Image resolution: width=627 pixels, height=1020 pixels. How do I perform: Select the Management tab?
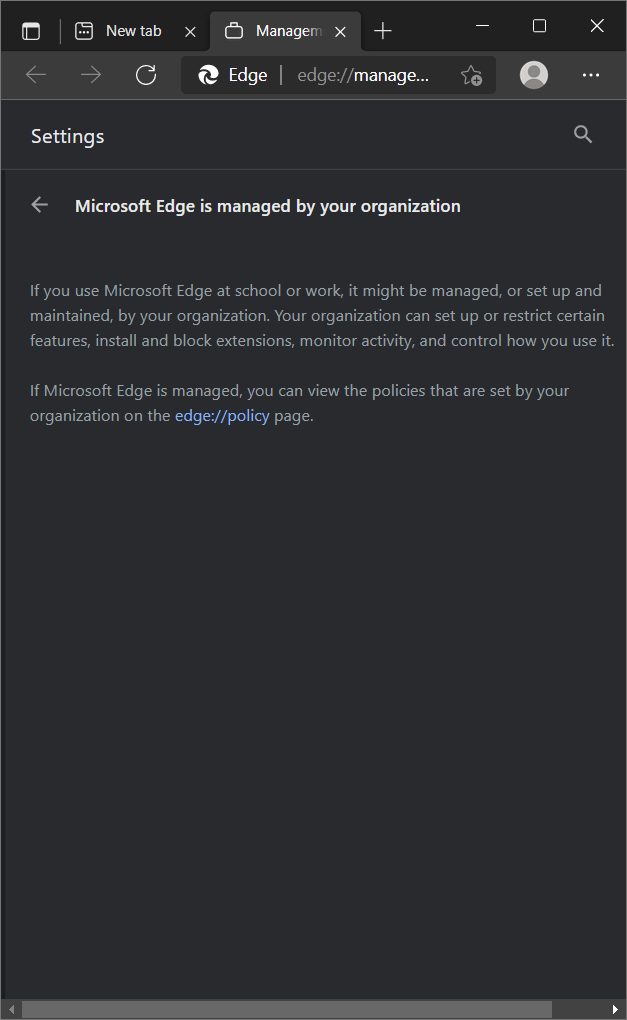click(x=280, y=31)
